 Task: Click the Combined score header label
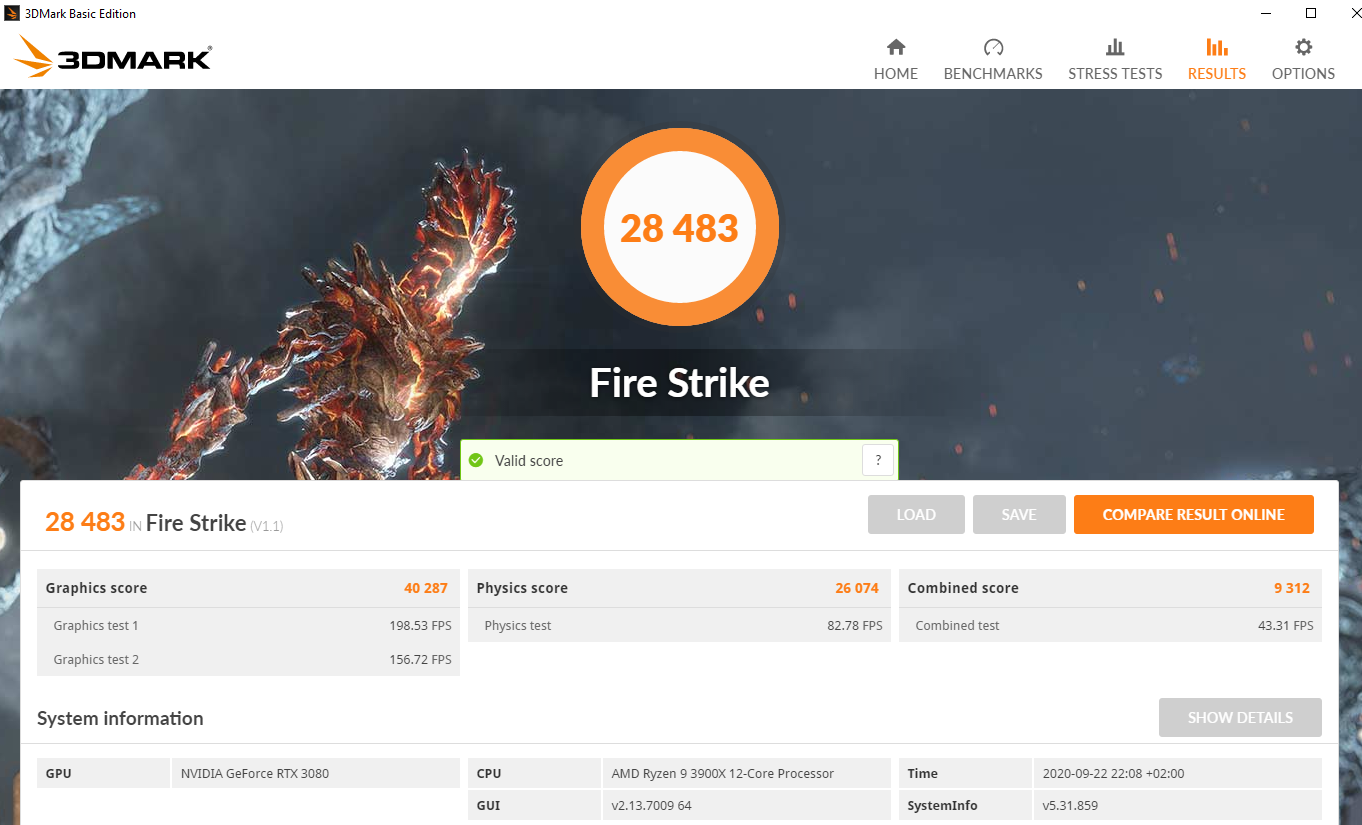pyautogui.click(x=963, y=588)
